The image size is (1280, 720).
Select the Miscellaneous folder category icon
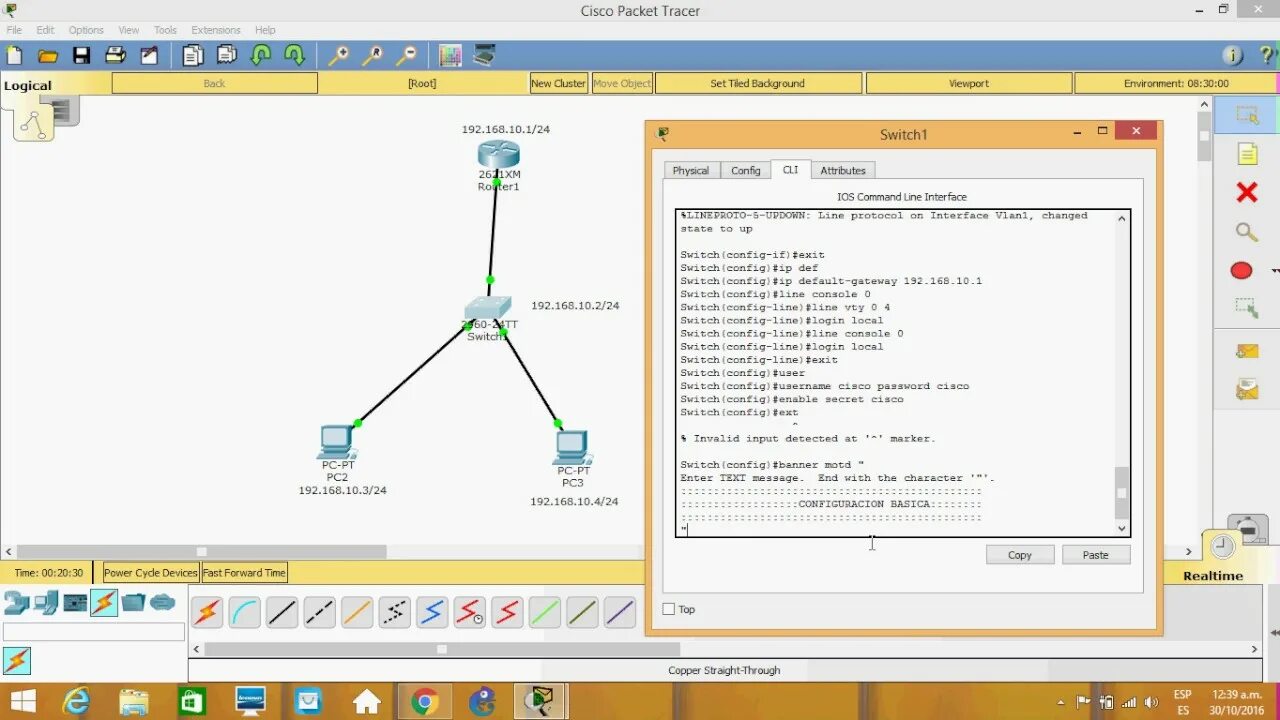tap(133, 602)
